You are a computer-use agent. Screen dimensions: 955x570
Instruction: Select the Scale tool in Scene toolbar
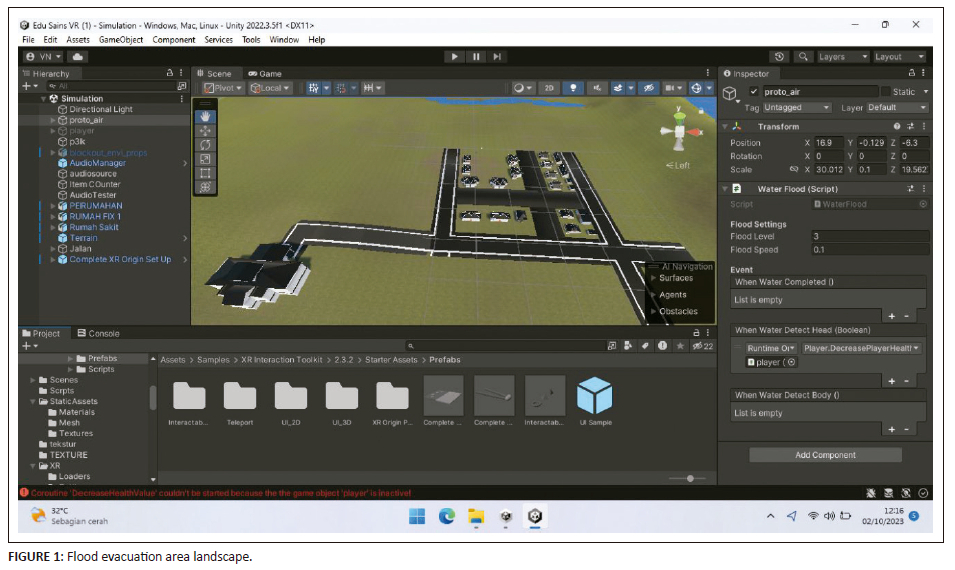[x=205, y=159]
